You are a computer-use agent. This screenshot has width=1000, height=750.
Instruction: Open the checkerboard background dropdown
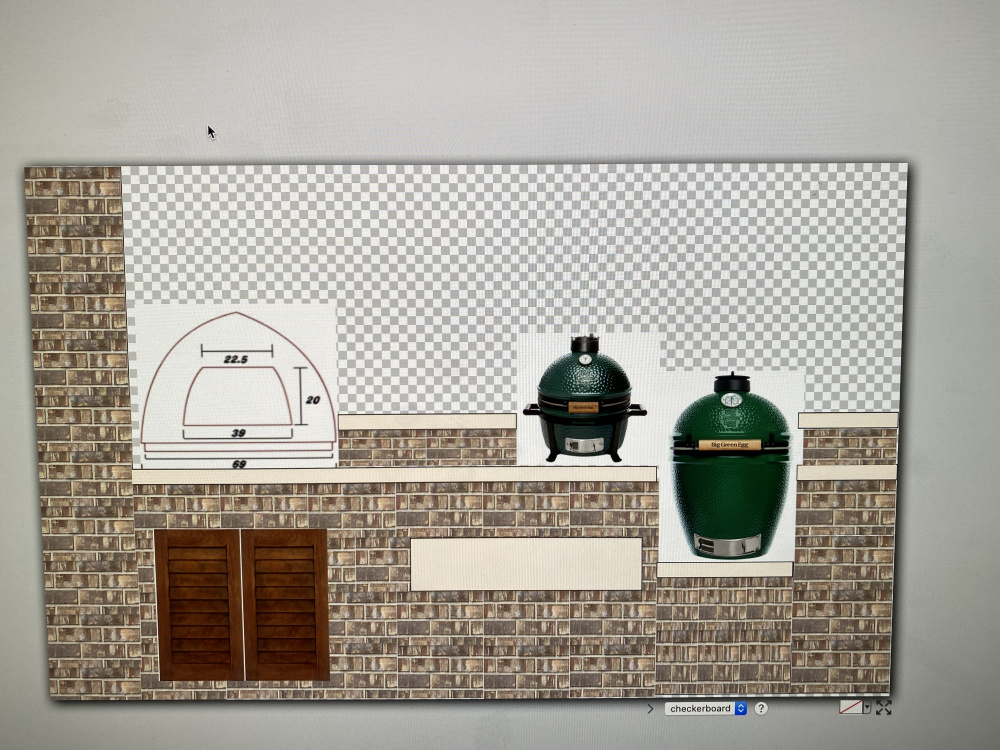tap(705, 708)
